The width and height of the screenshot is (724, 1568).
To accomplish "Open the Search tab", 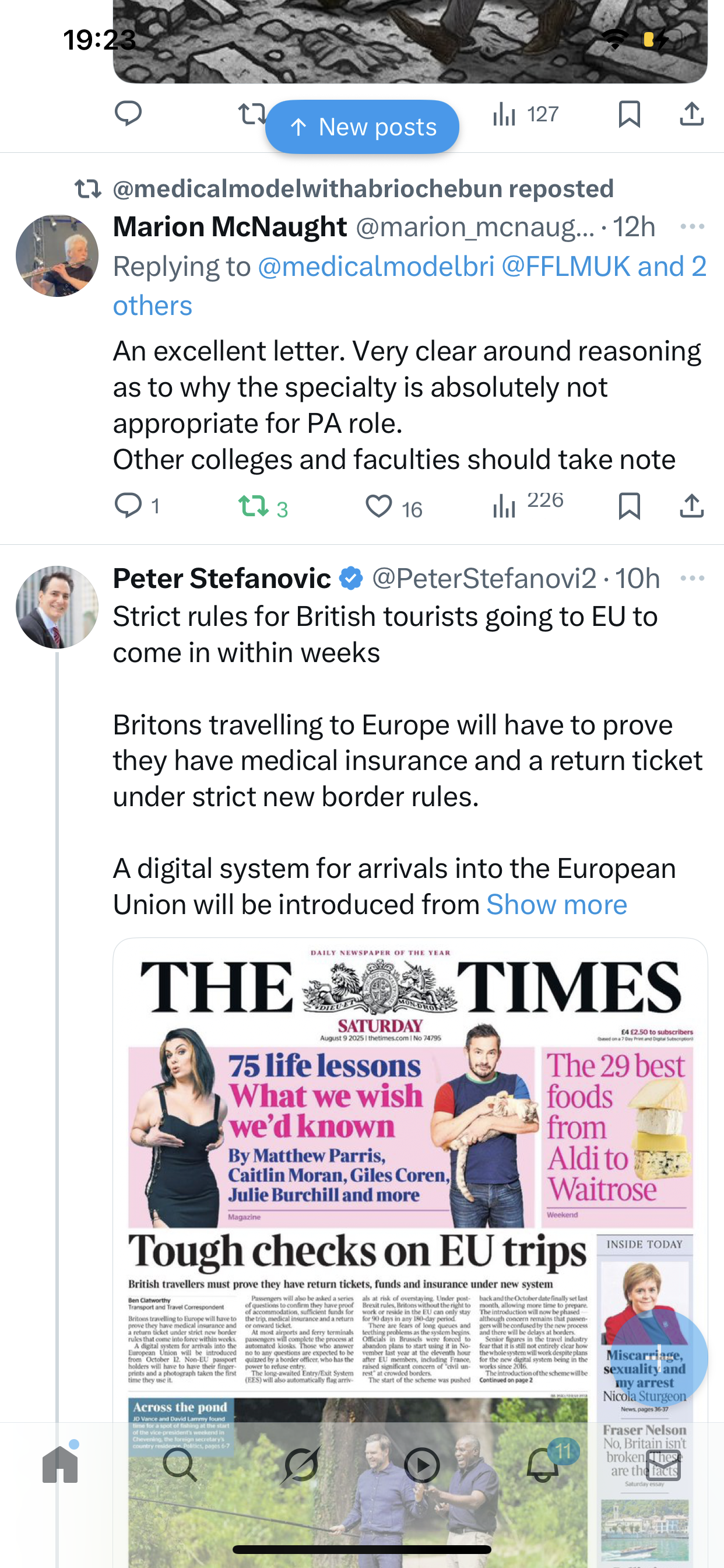I will [x=180, y=1466].
